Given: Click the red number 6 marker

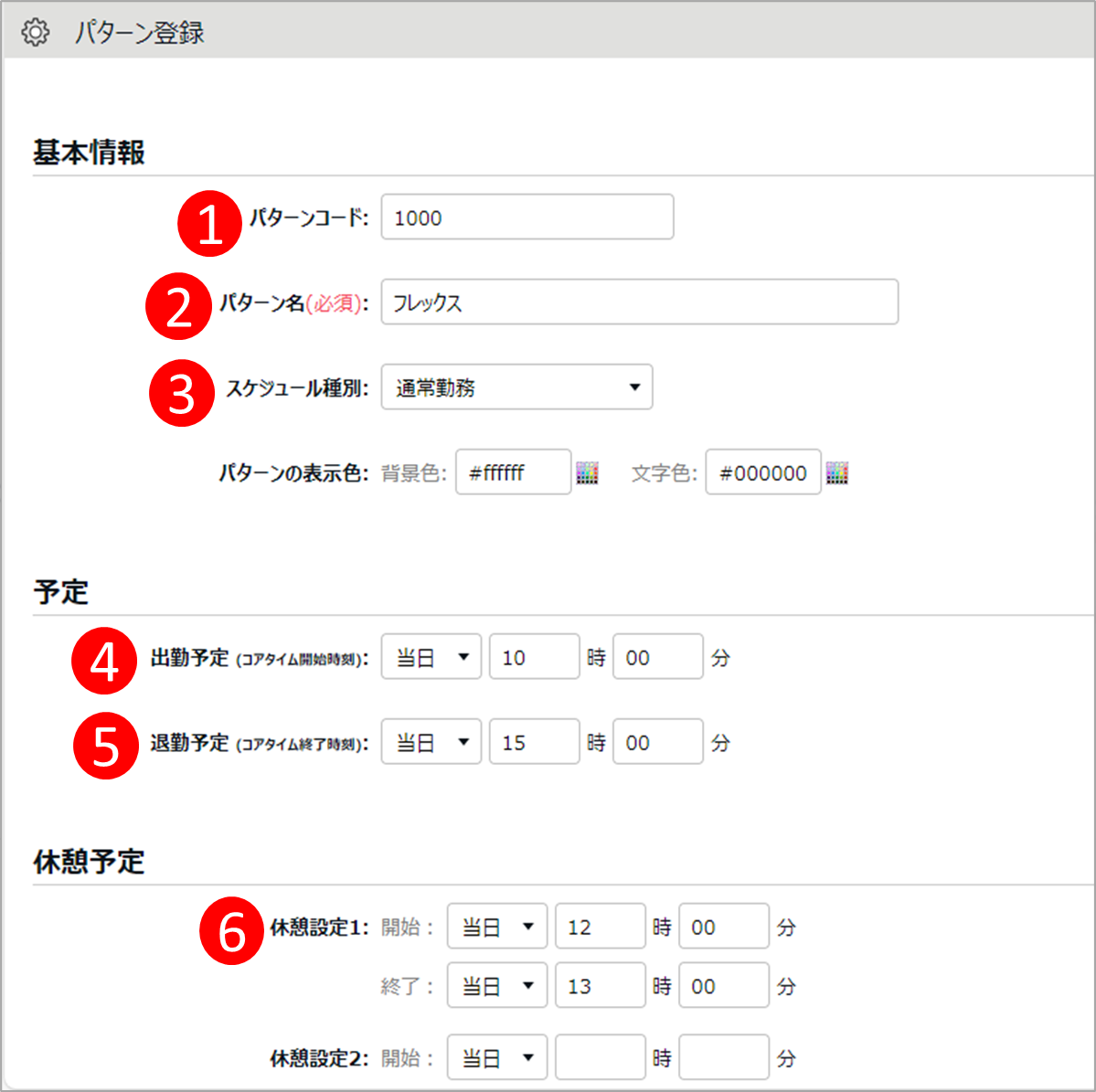Looking at the screenshot, I should tap(231, 932).
